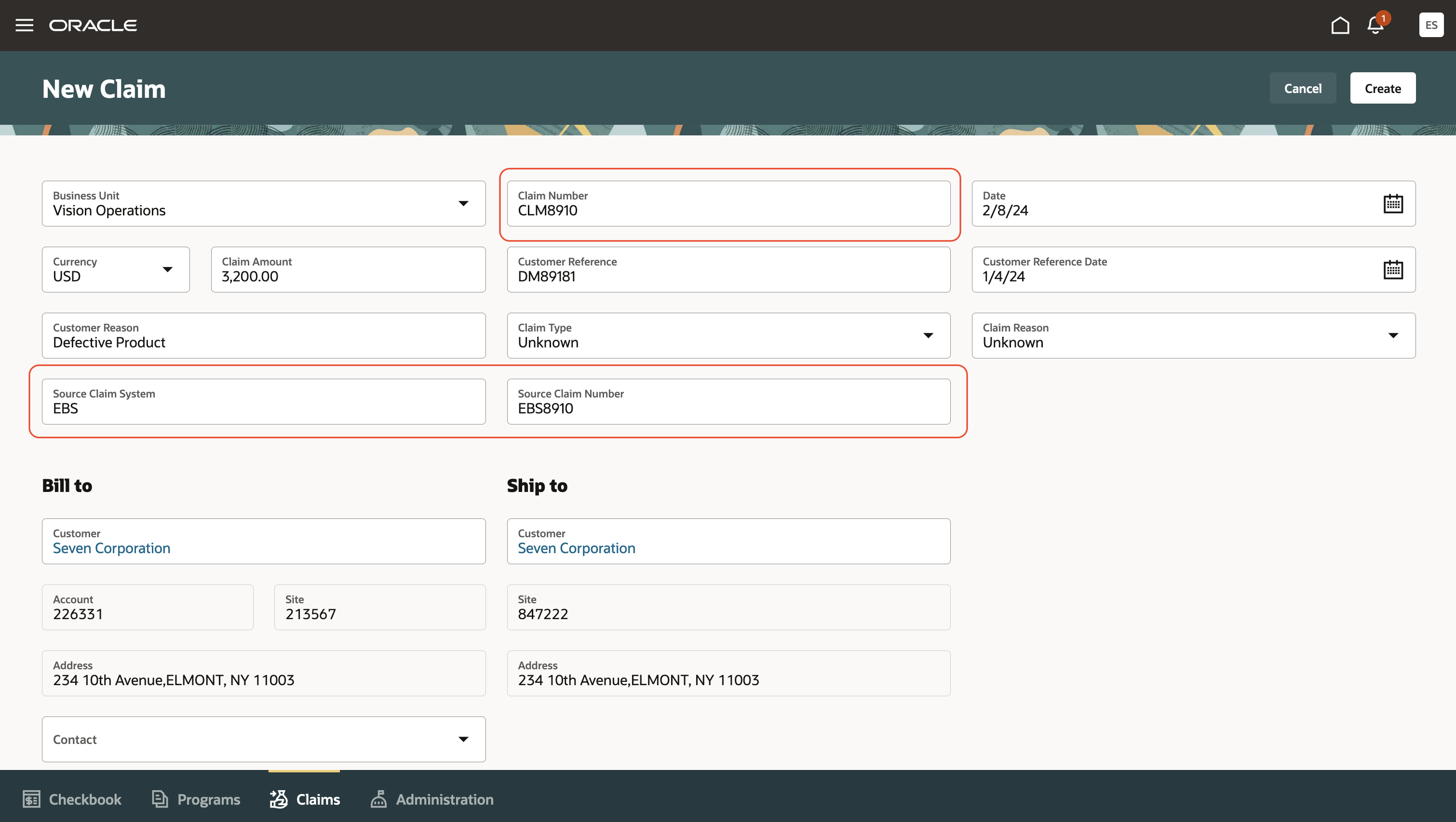
Task: Expand the Contact dropdown
Action: (x=463, y=739)
